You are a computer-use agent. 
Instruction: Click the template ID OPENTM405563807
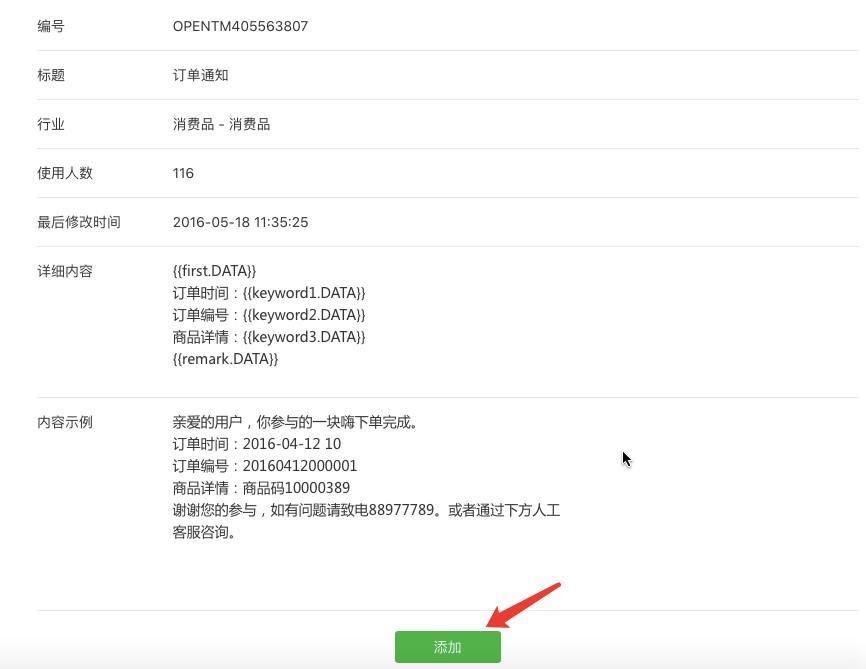pos(240,26)
